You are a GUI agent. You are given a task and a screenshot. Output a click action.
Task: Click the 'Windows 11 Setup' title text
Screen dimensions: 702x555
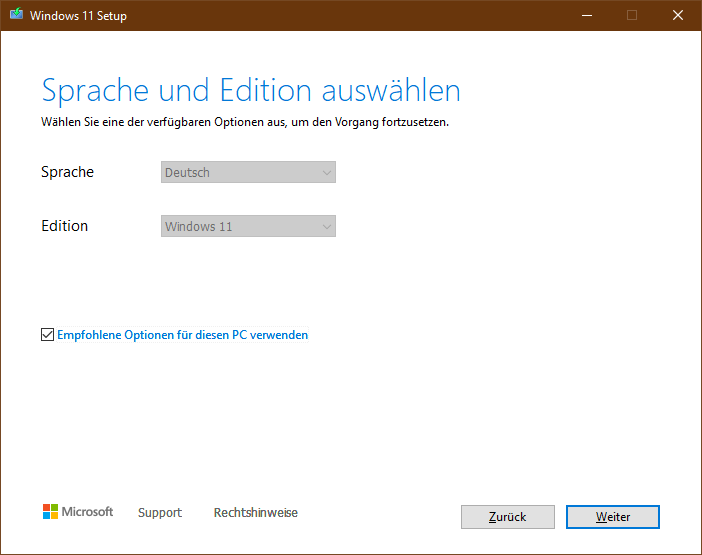point(78,16)
